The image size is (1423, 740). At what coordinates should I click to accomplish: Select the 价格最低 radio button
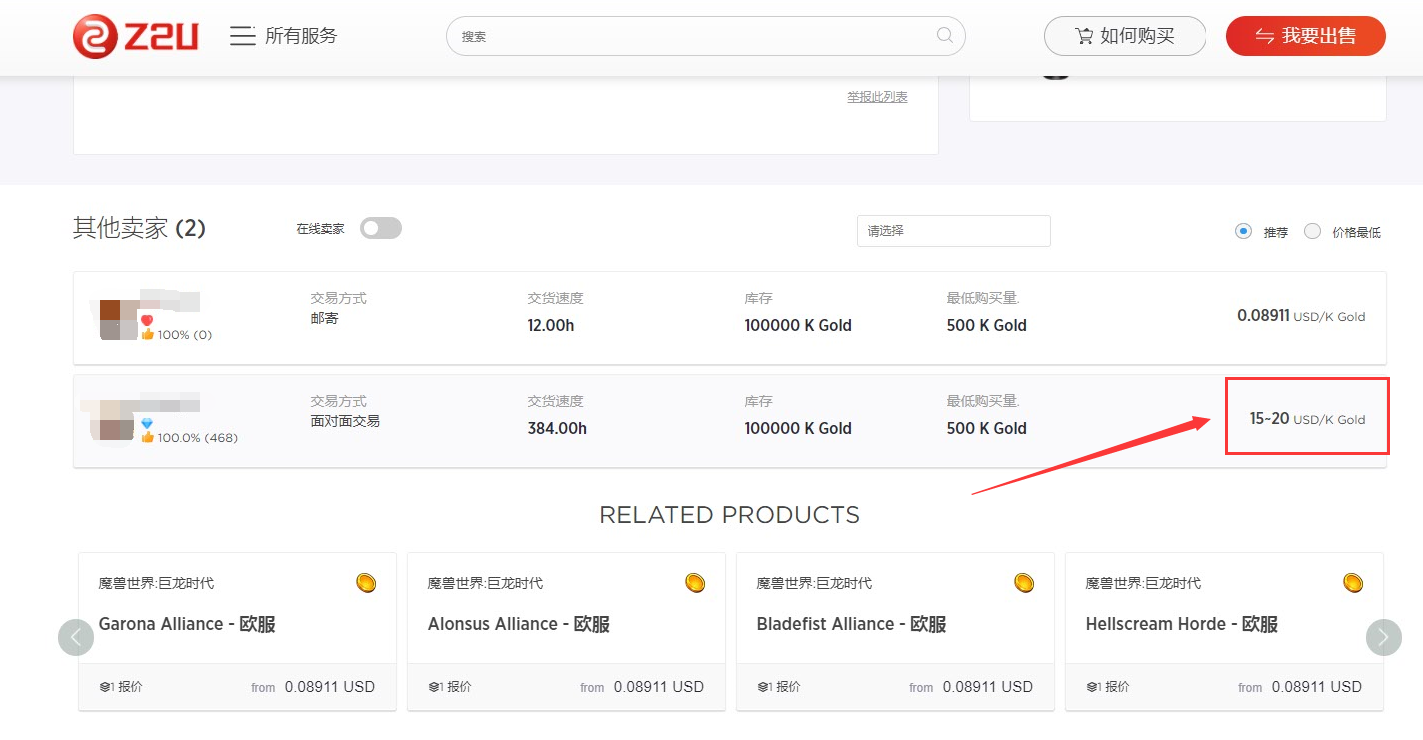pyautogui.click(x=1313, y=231)
